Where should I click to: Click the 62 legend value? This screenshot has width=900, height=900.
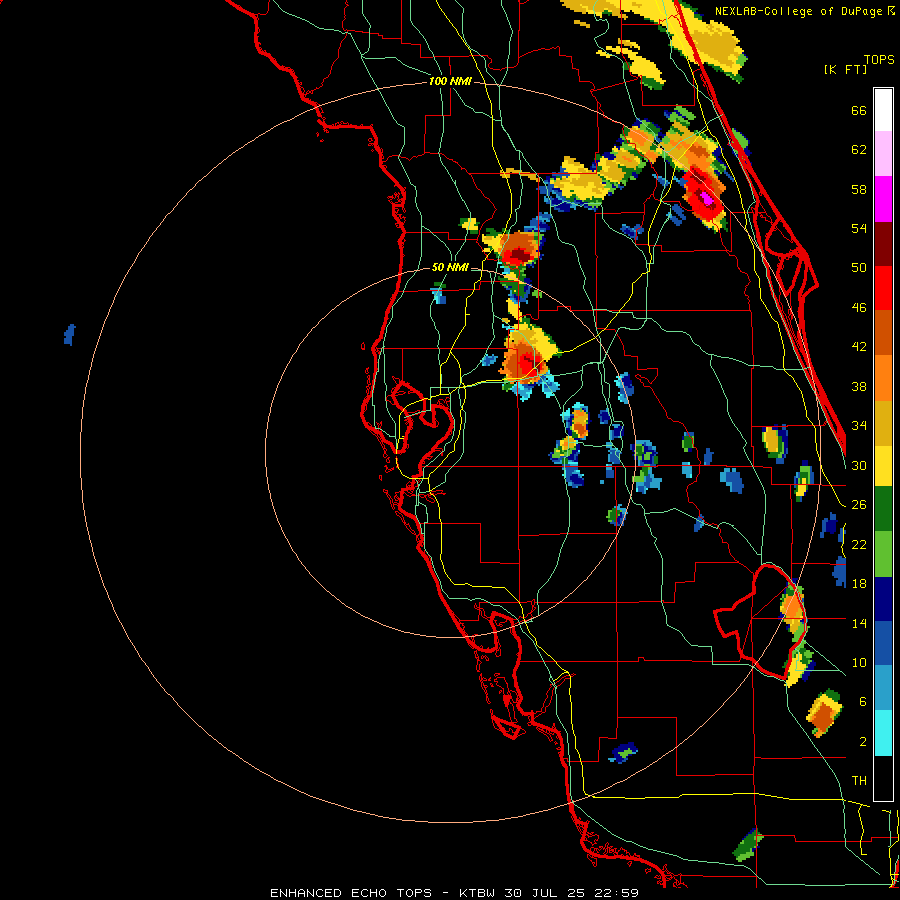click(x=859, y=150)
